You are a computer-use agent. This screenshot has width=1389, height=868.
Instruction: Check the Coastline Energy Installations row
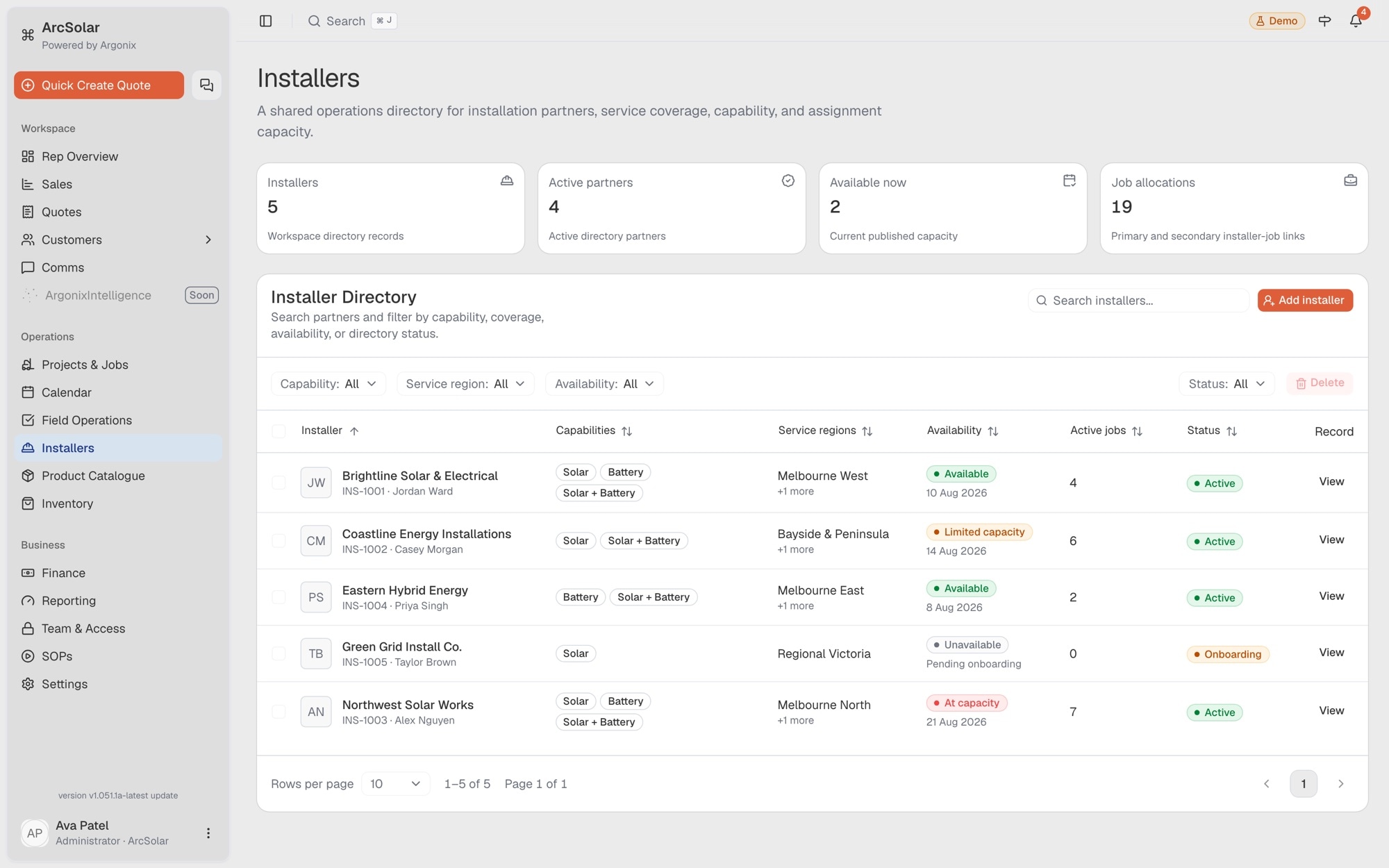point(278,541)
